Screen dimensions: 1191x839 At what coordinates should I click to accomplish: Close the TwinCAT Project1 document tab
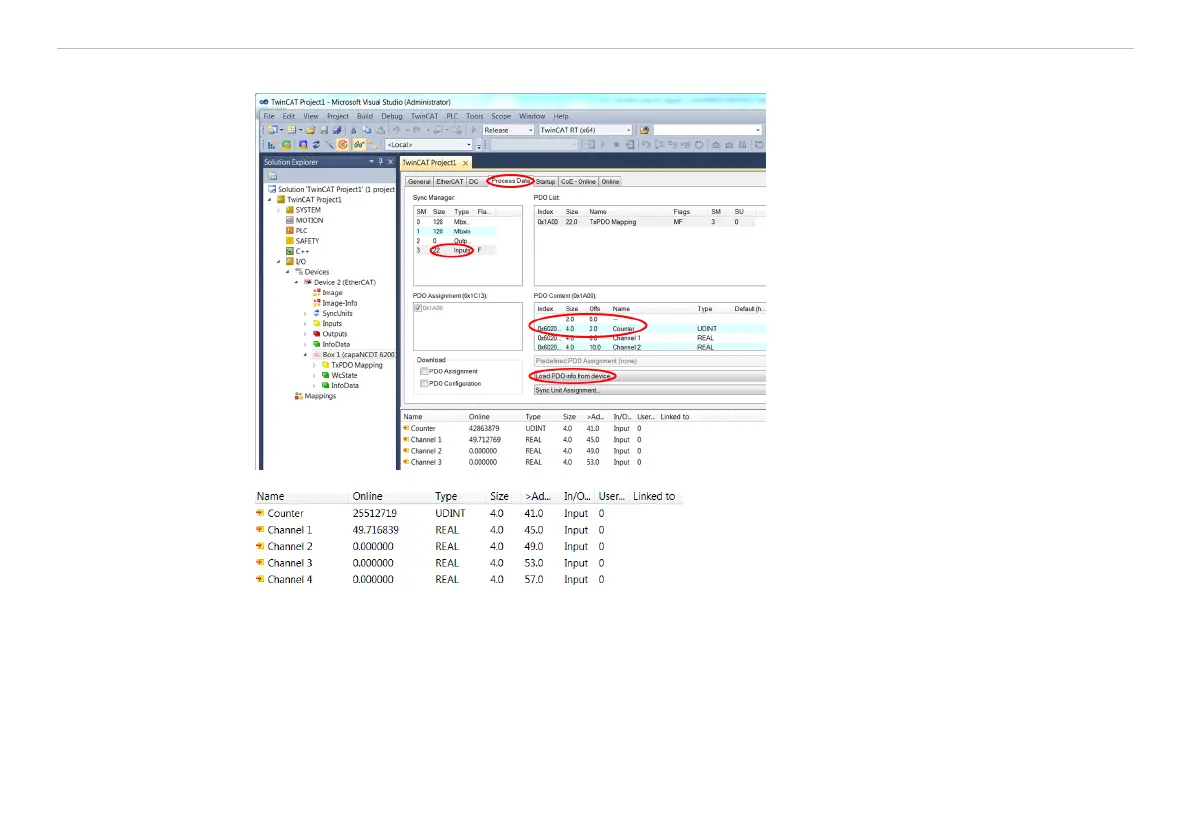(466, 163)
